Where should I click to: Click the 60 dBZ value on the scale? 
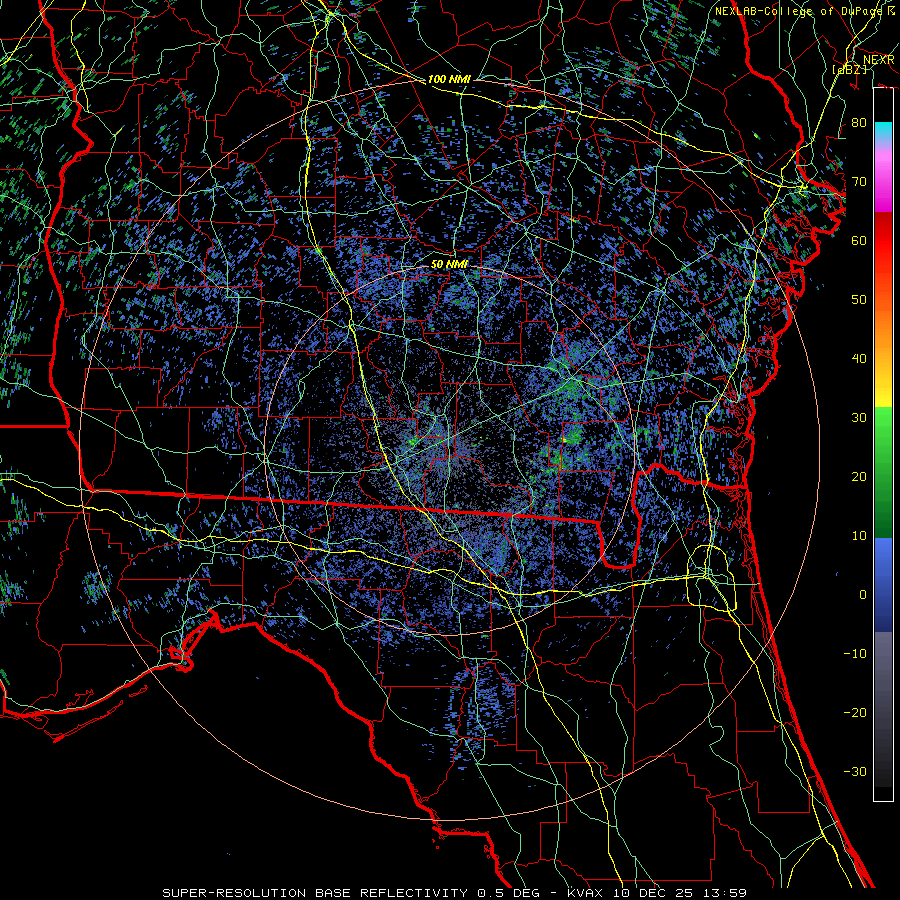tap(859, 241)
